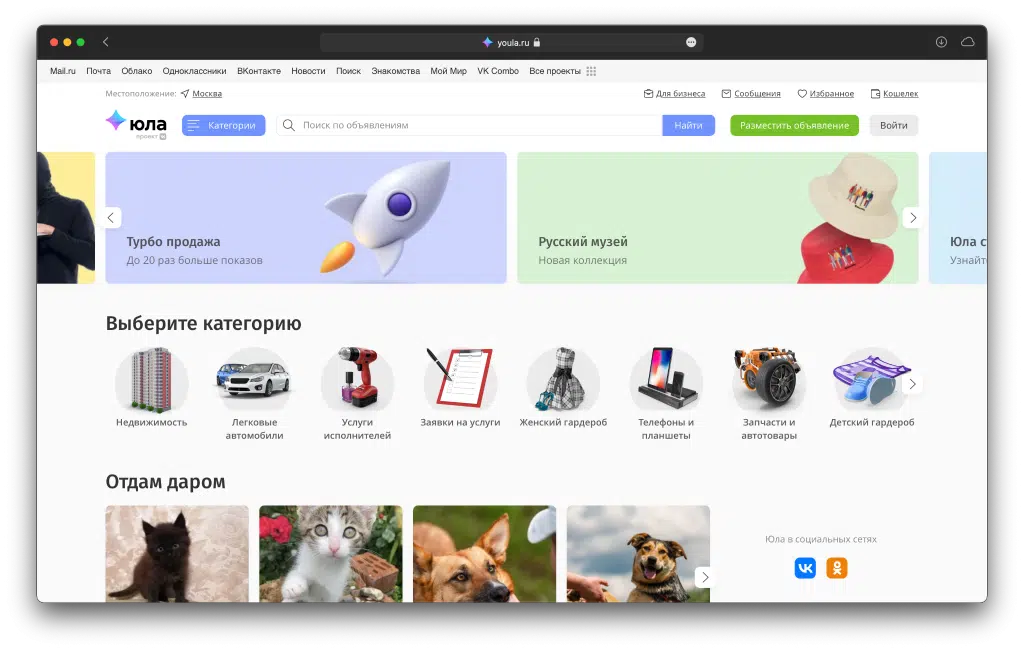Open the Сообщения link
The width and height of the screenshot is (1024, 651).
pyautogui.click(x=757, y=93)
